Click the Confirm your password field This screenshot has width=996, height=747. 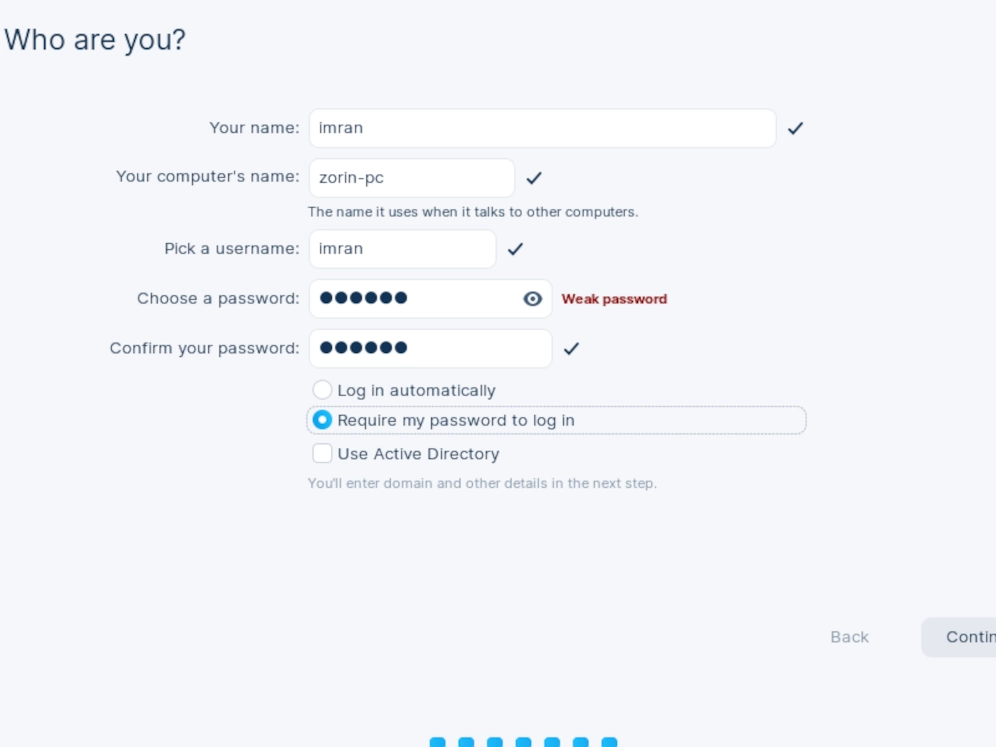[x=431, y=348]
